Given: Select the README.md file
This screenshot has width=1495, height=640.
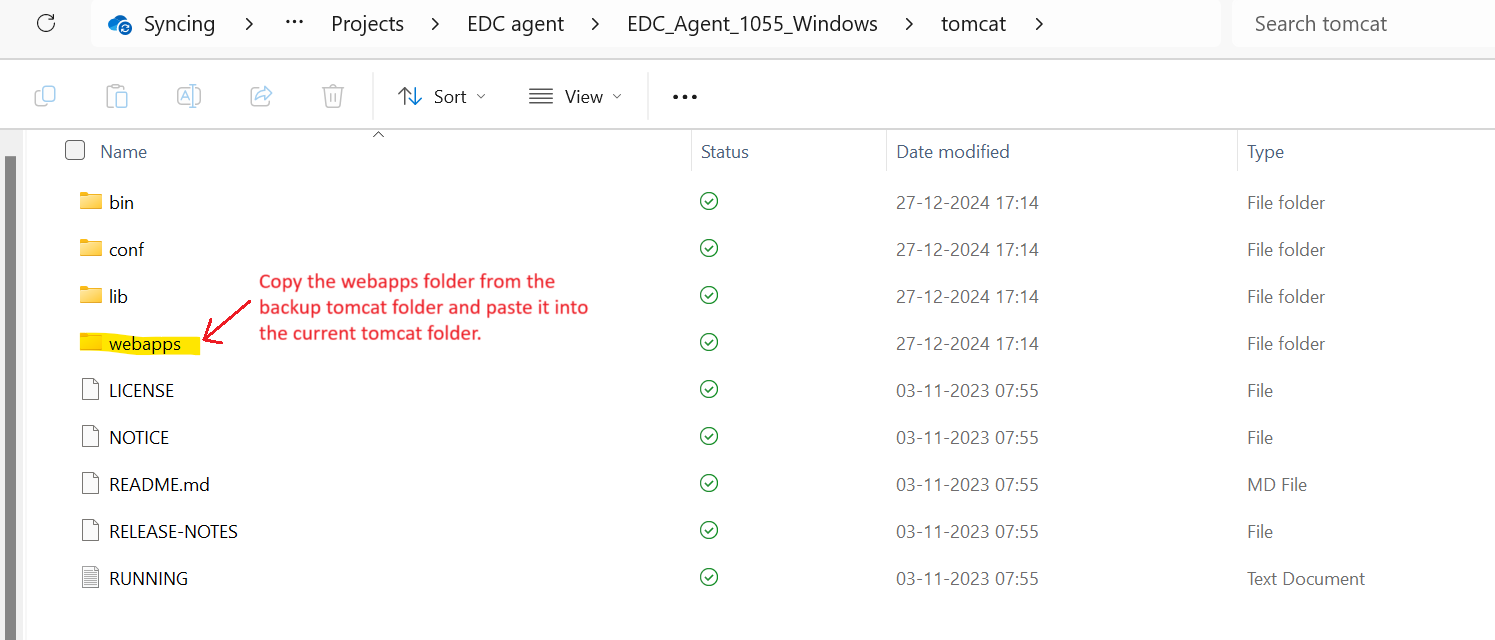Looking at the screenshot, I should click(x=159, y=484).
